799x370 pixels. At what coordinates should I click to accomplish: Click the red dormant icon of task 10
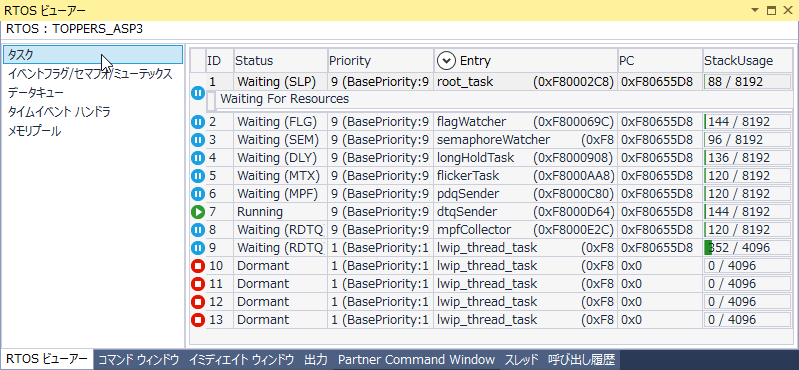point(198,266)
